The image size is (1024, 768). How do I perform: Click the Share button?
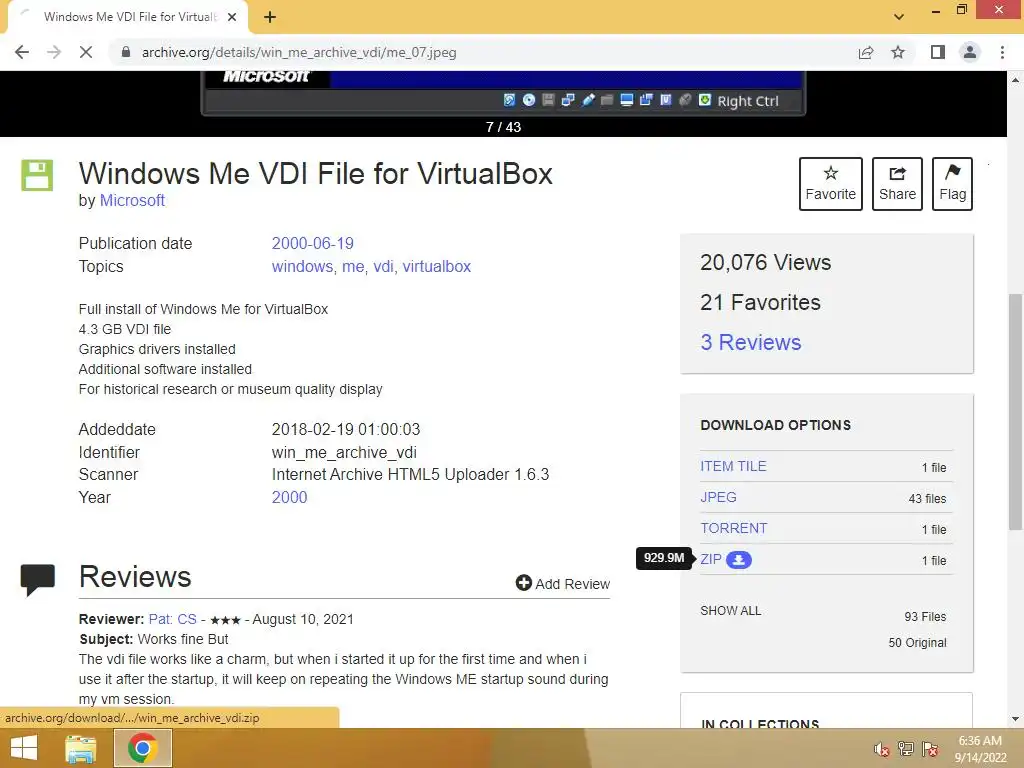click(x=897, y=184)
